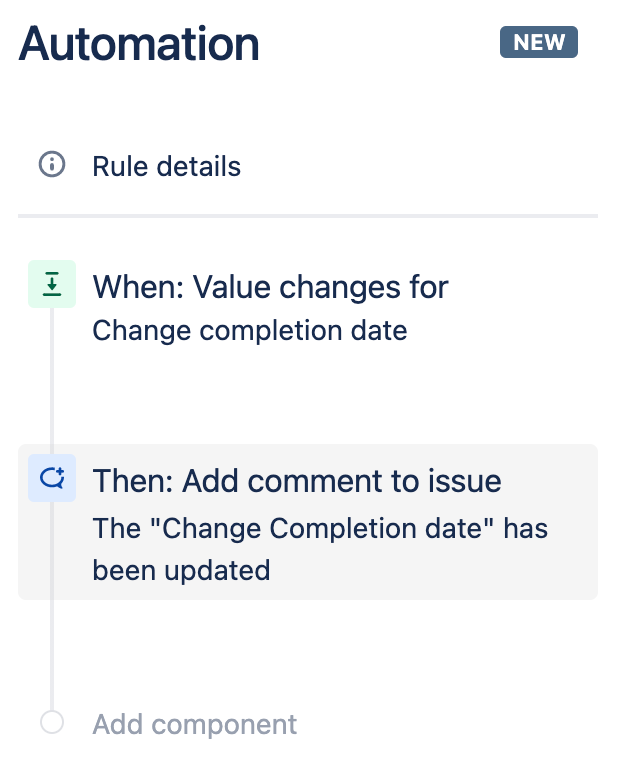Select the highlighted Add comment action card

pyautogui.click(x=308, y=522)
